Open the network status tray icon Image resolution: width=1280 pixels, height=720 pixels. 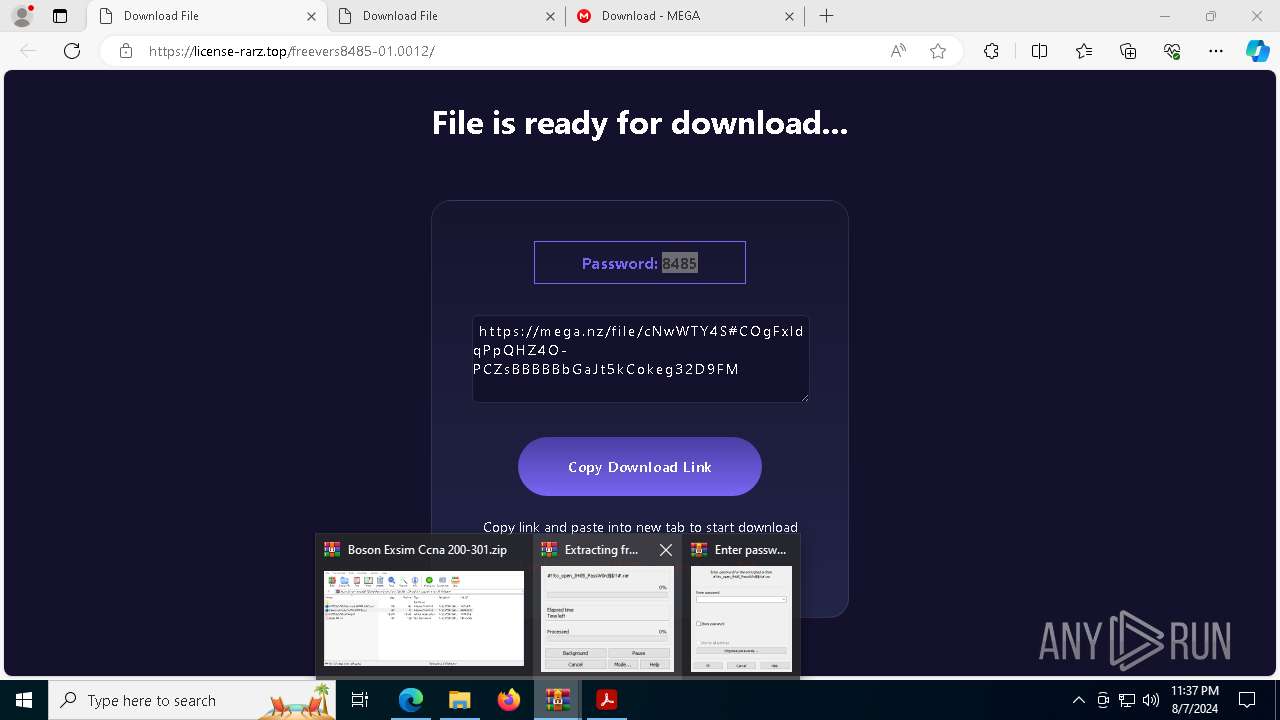pyautogui.click(x=1127, y=700)
